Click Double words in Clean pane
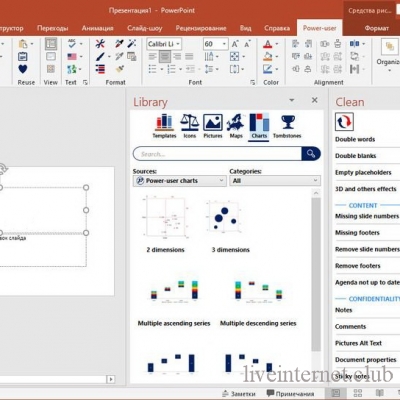 355,139
